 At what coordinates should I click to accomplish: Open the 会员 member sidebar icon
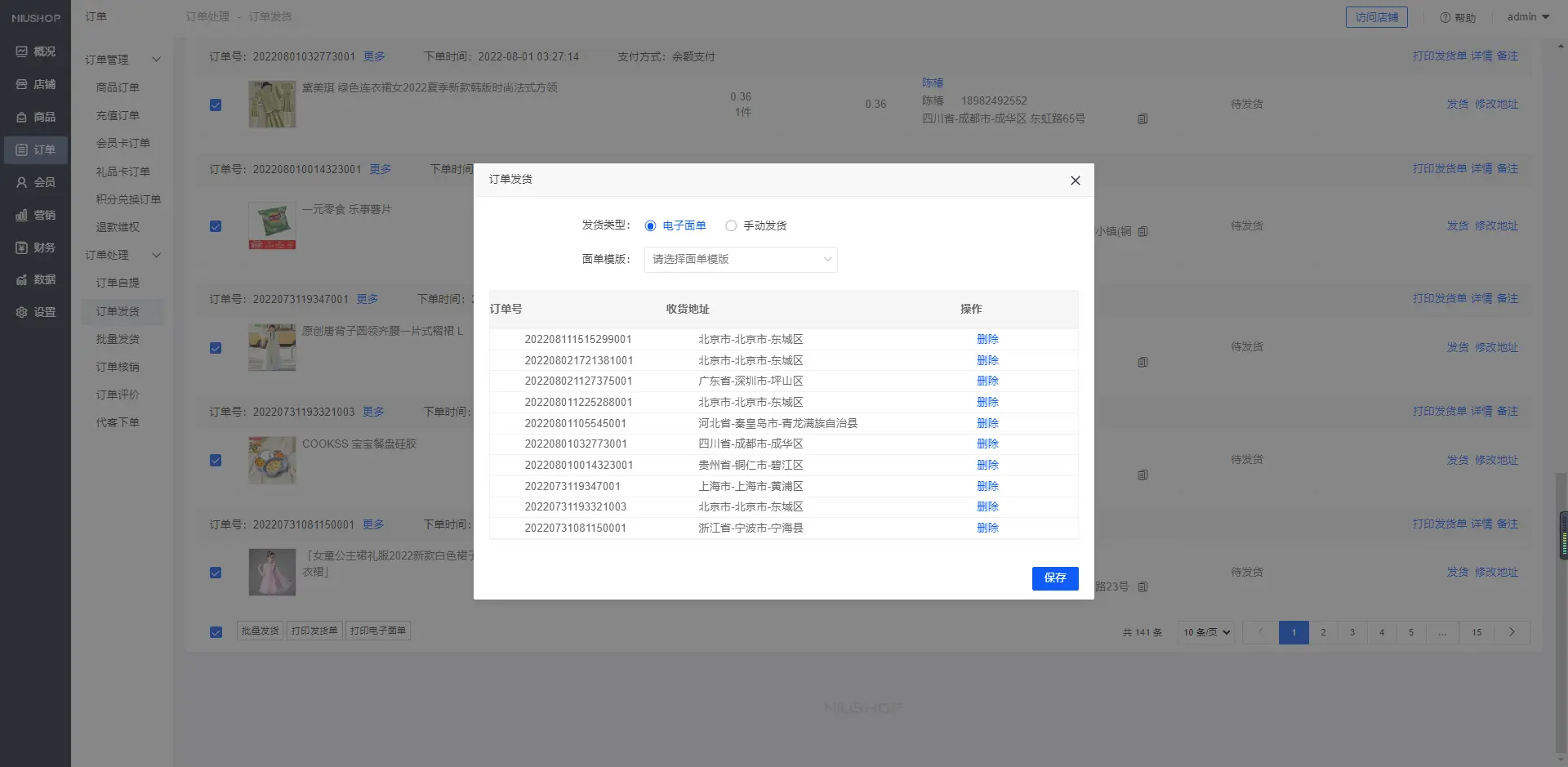pos(22,182)
